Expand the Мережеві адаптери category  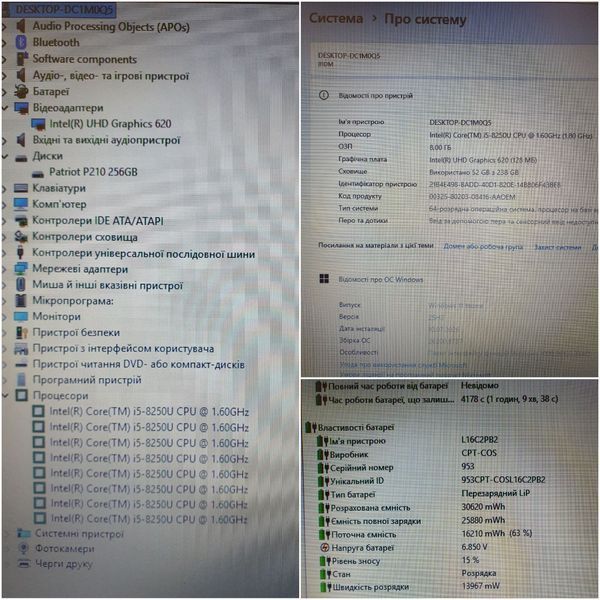(x=5, y=269)
